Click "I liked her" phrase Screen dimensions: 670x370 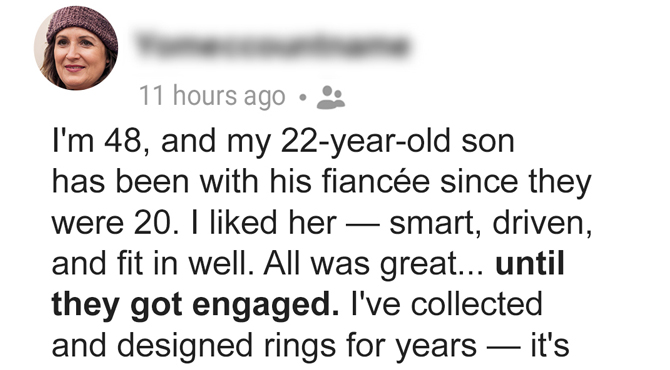[x=264, y=223]
